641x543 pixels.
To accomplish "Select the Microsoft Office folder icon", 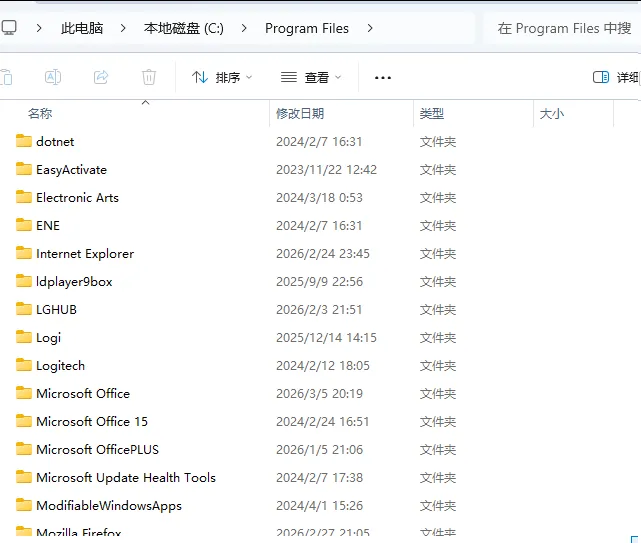I will click(24, 393).
